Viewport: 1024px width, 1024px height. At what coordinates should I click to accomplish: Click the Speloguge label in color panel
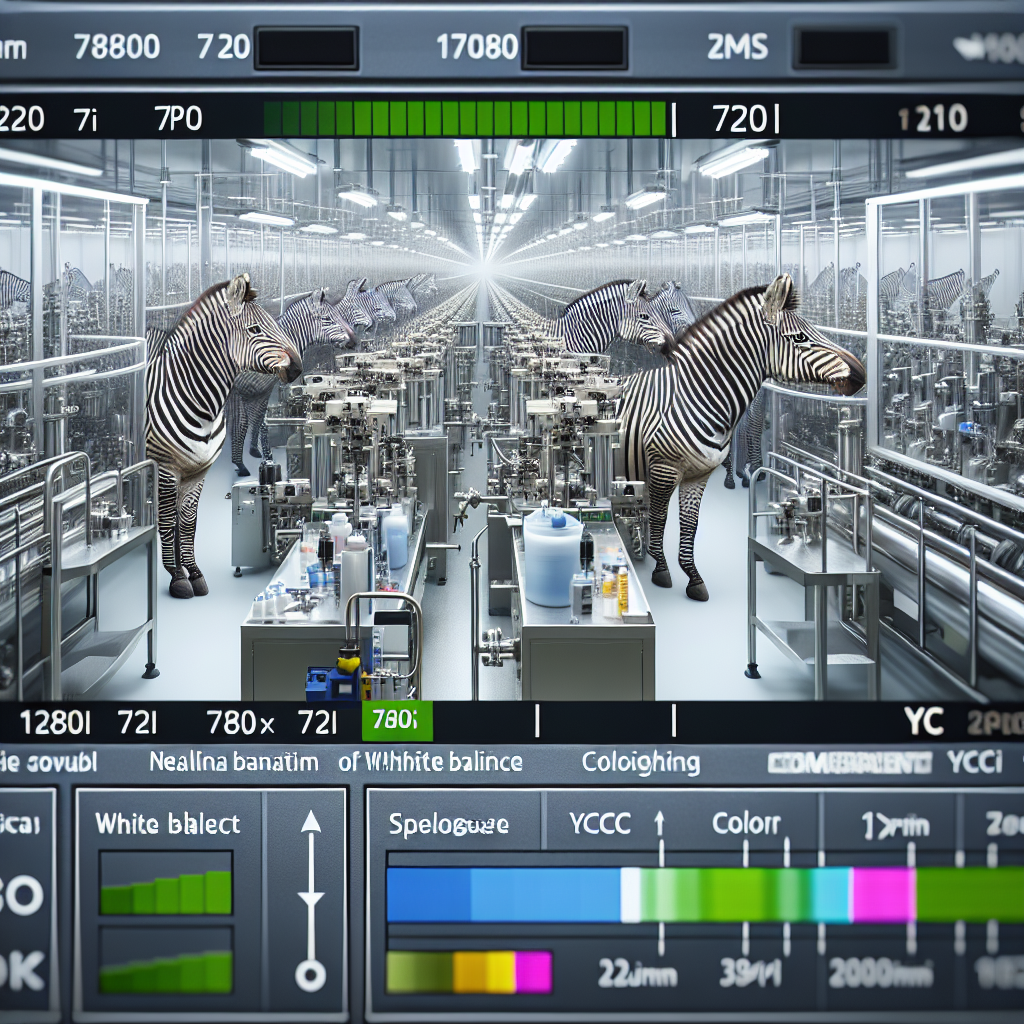coord(448,825)
